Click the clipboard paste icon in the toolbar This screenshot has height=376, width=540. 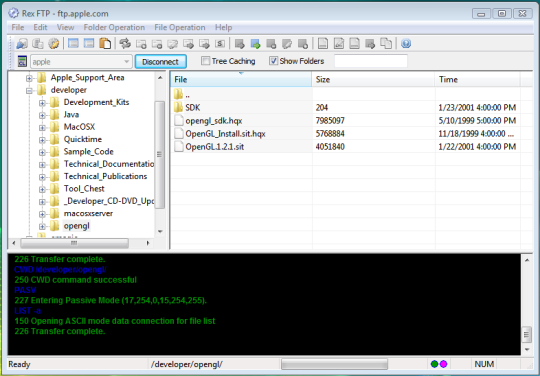(105, 44)
